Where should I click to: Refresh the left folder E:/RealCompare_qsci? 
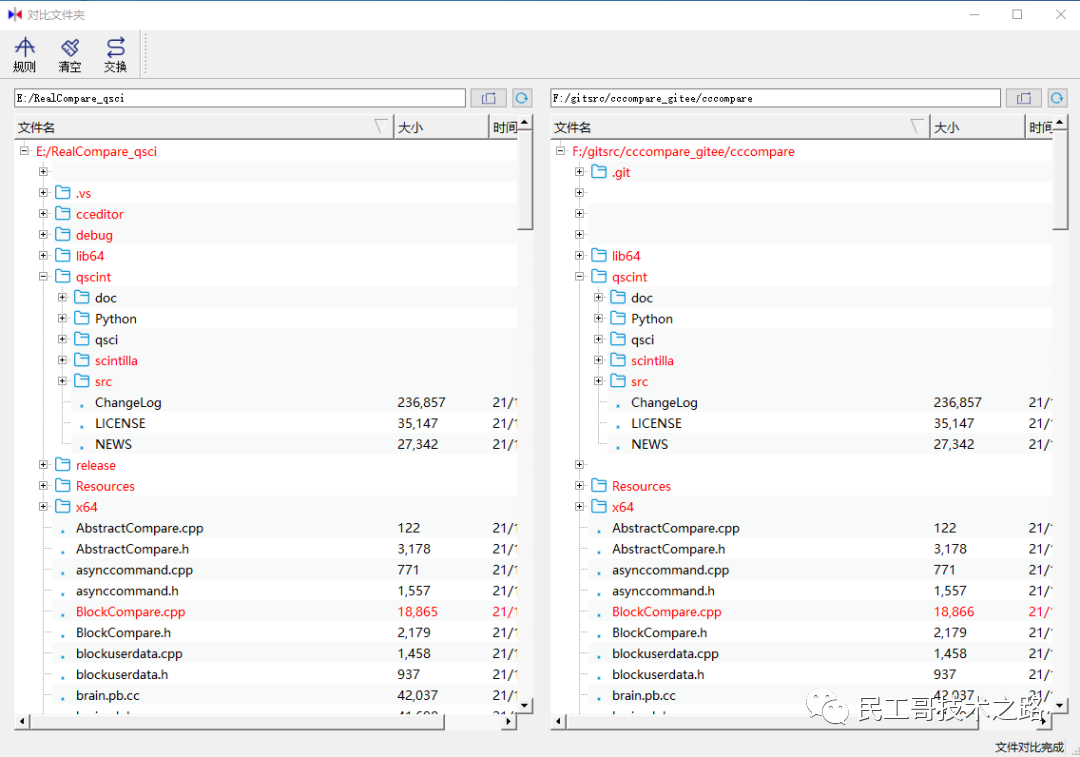(522, 98)
